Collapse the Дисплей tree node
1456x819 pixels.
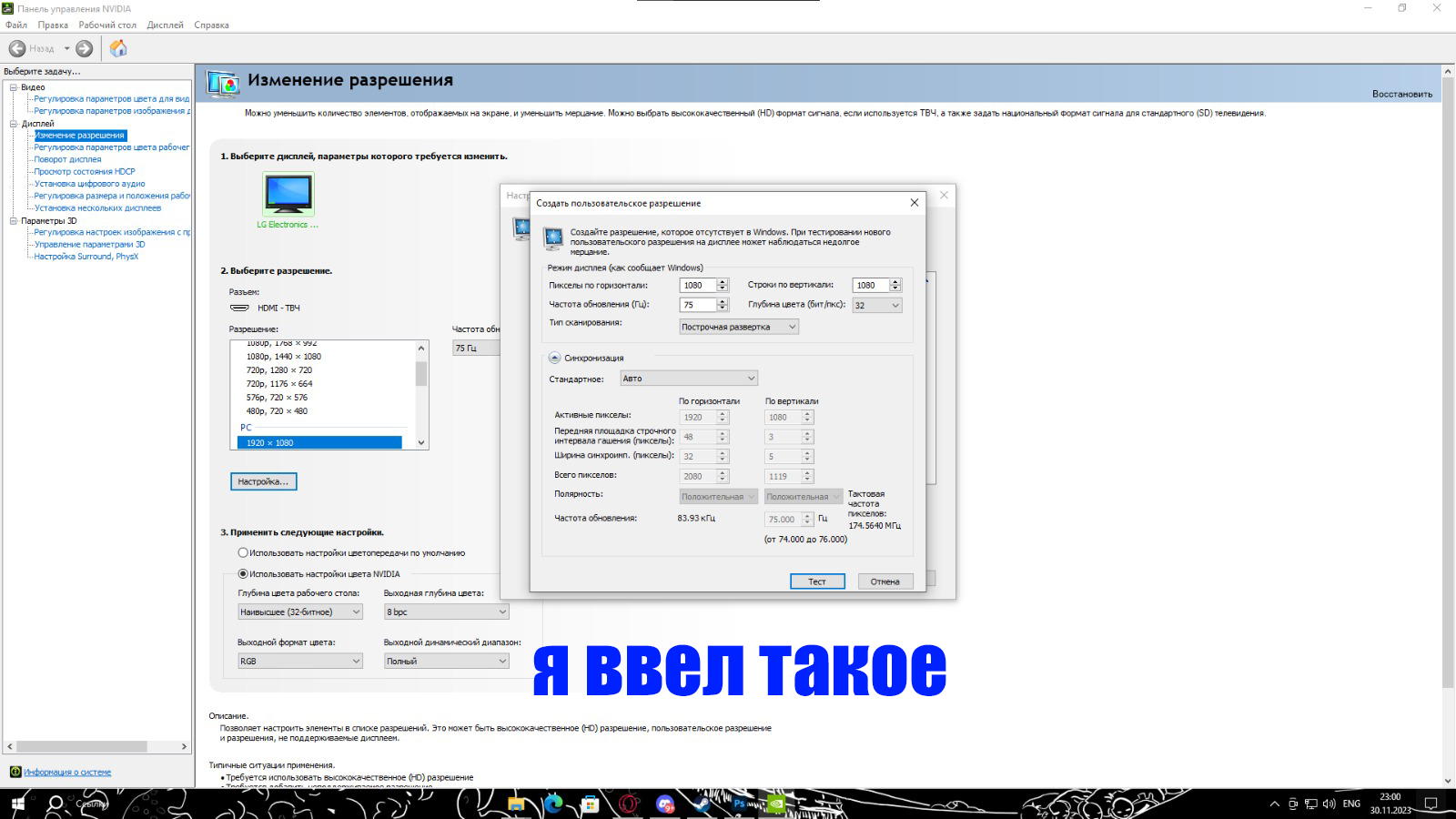click(x=14, y=124)
